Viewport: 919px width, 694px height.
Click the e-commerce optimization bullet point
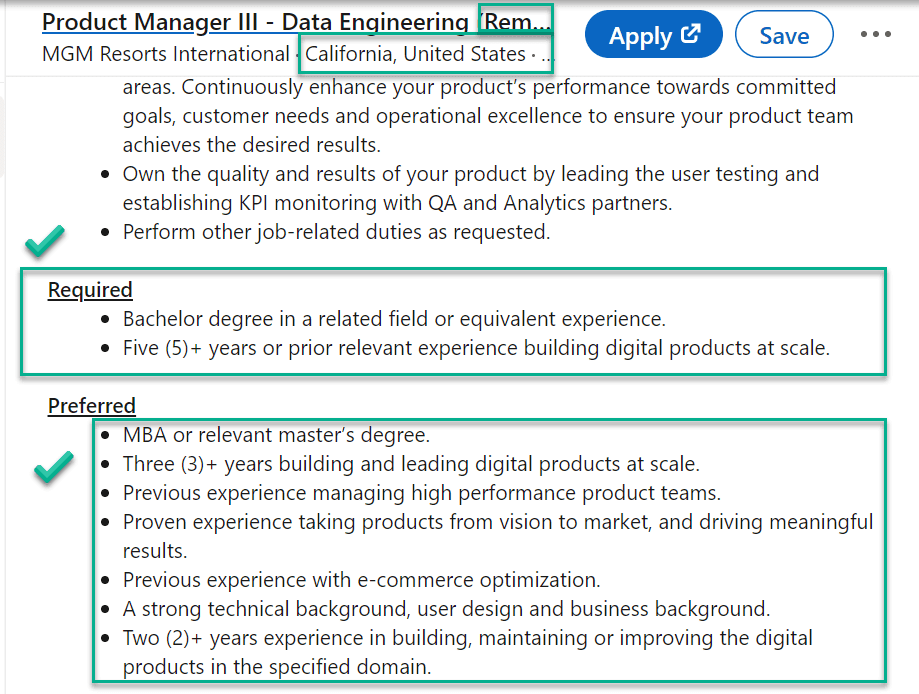[360, 579]
